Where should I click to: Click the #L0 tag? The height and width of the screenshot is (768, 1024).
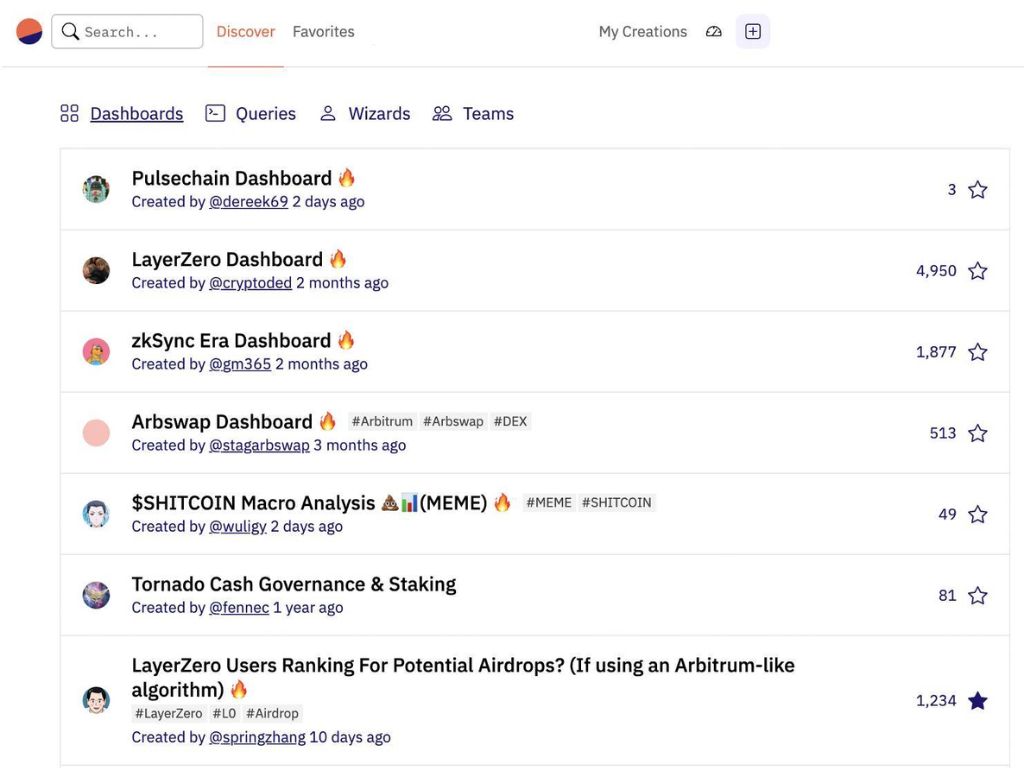click(x=224, y=713)
